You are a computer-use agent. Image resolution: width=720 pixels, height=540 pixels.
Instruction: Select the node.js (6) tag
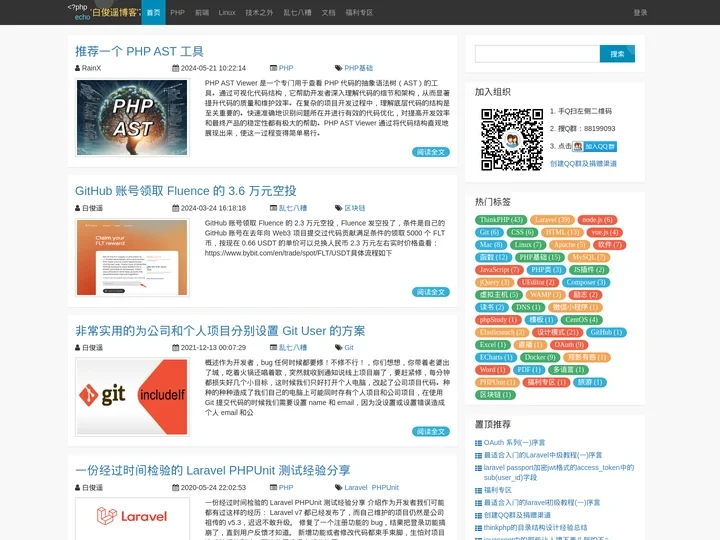597,220
